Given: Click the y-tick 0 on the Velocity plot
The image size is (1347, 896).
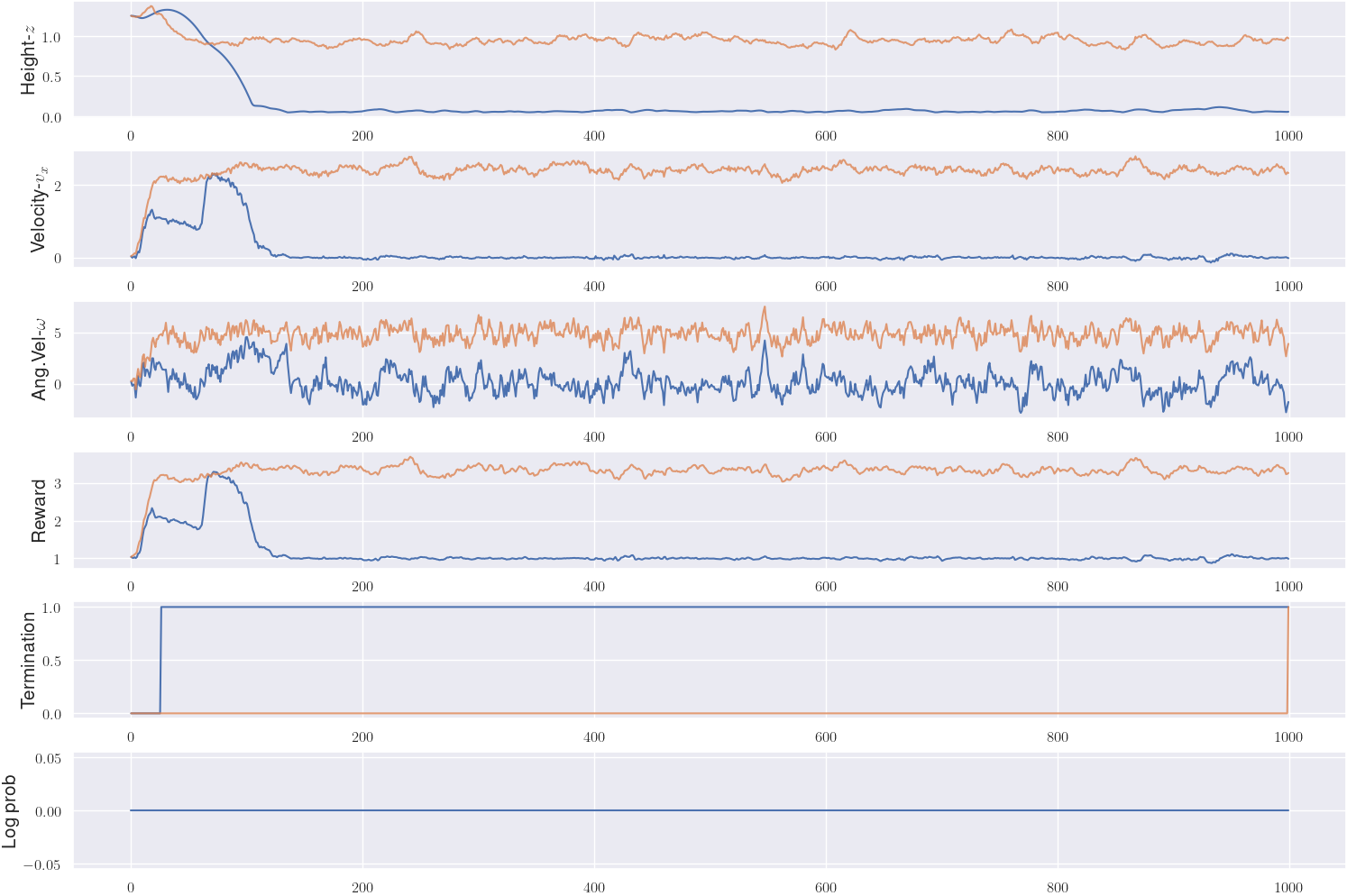Looking at the screenshot, I should point(57,259).
